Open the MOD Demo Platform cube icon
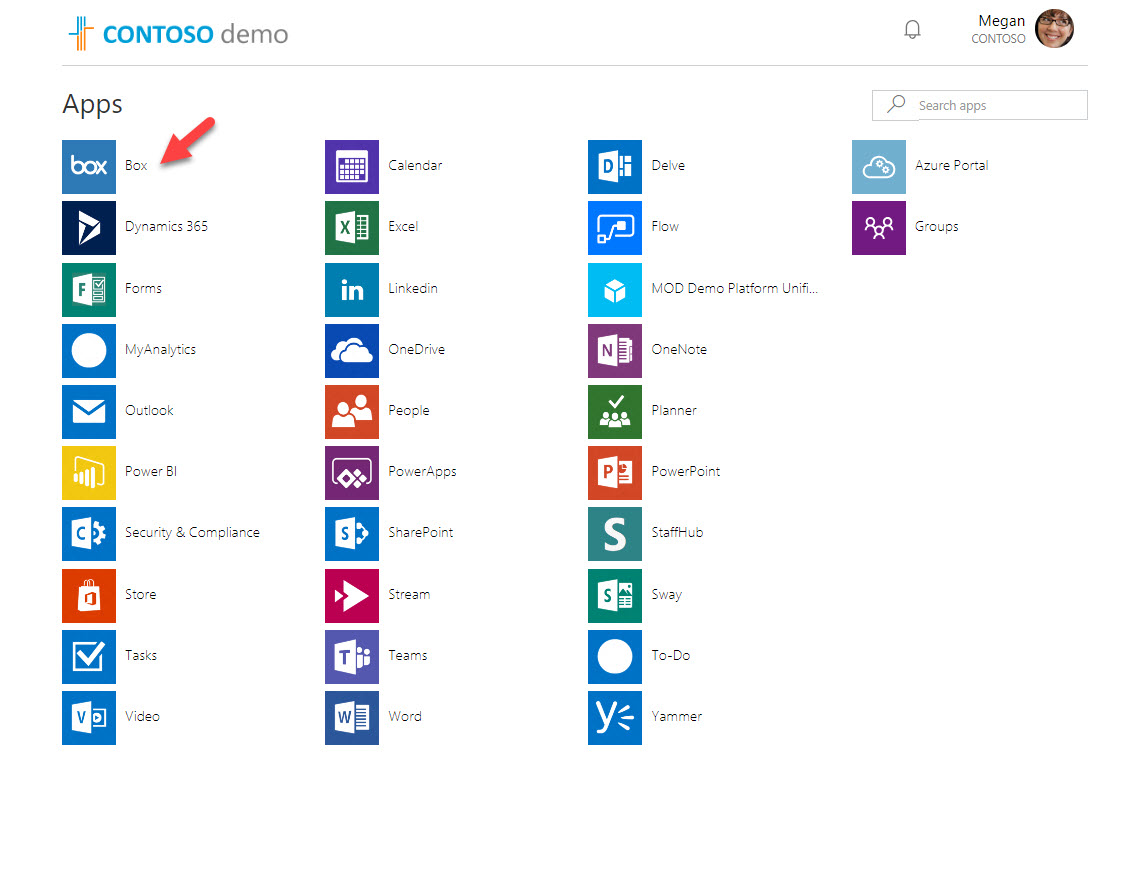 click(614, 290)
